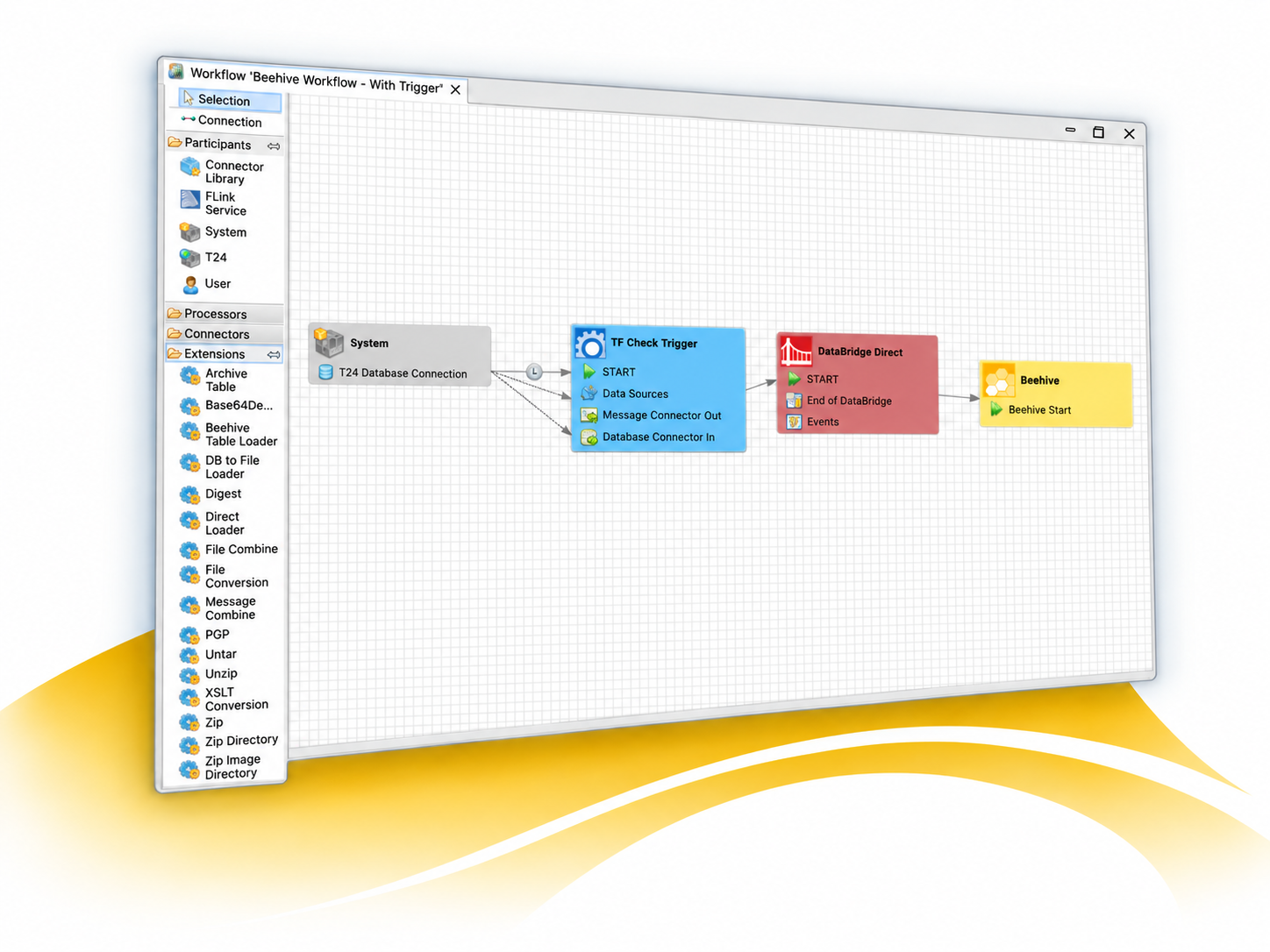Select the Selection tool in the palette
1270x952 pixels.
click(x=230, y=100)
